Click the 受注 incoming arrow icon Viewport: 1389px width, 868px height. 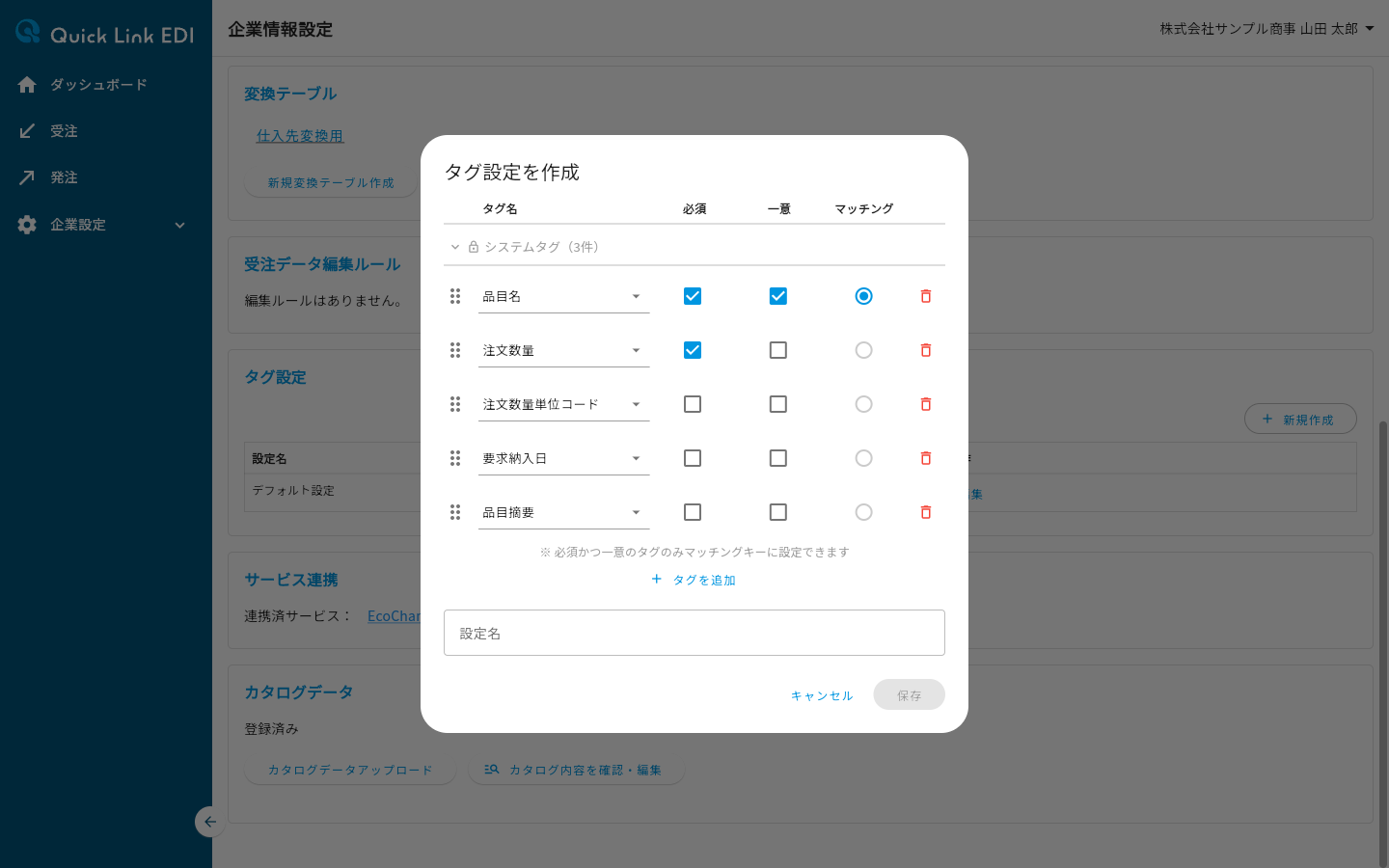click(27, 131)
